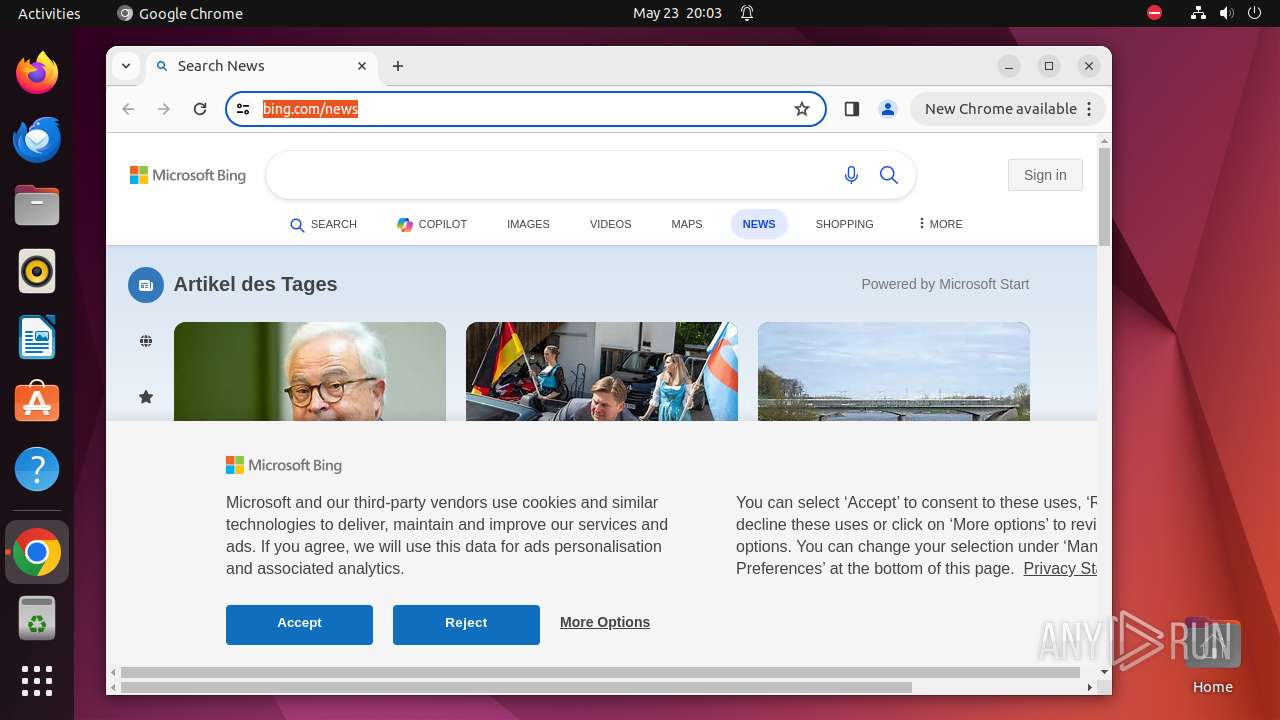
Task: Click the Bing search magnifier icon
Action: tap(889, 175)
